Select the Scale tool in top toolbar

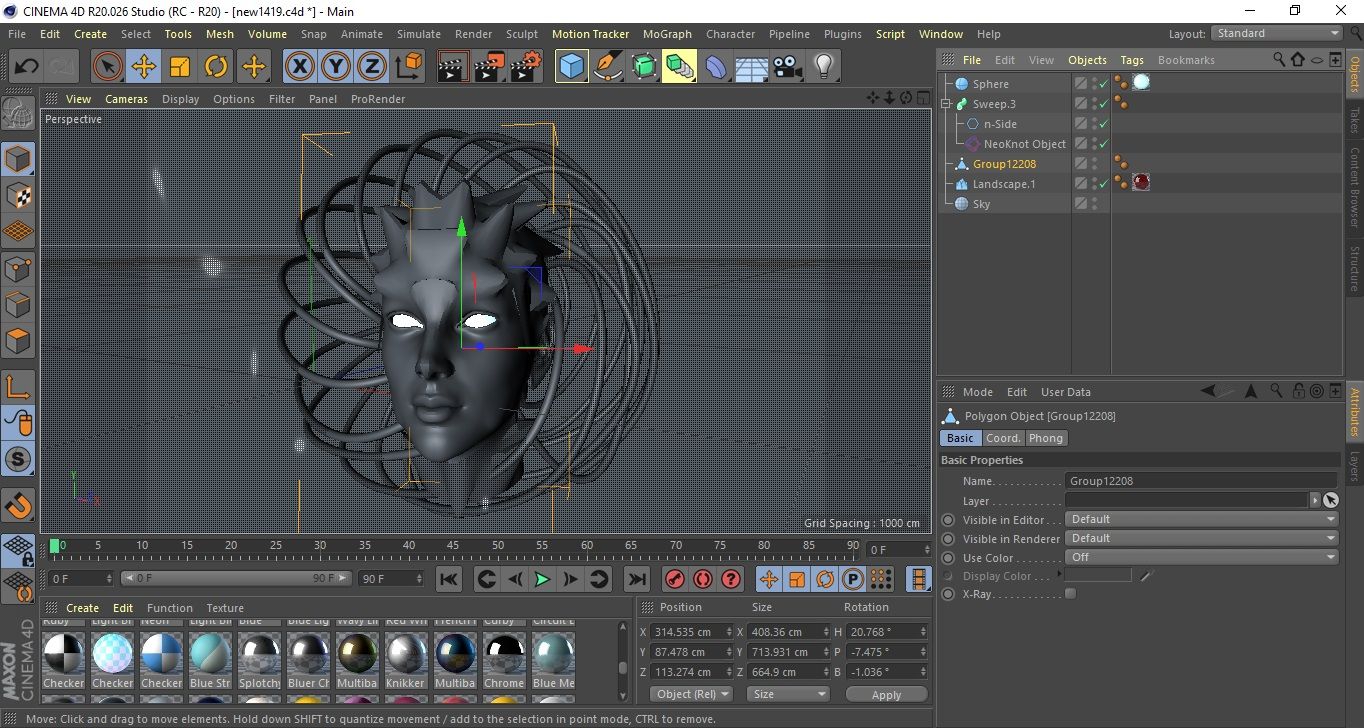click(180, 67)
